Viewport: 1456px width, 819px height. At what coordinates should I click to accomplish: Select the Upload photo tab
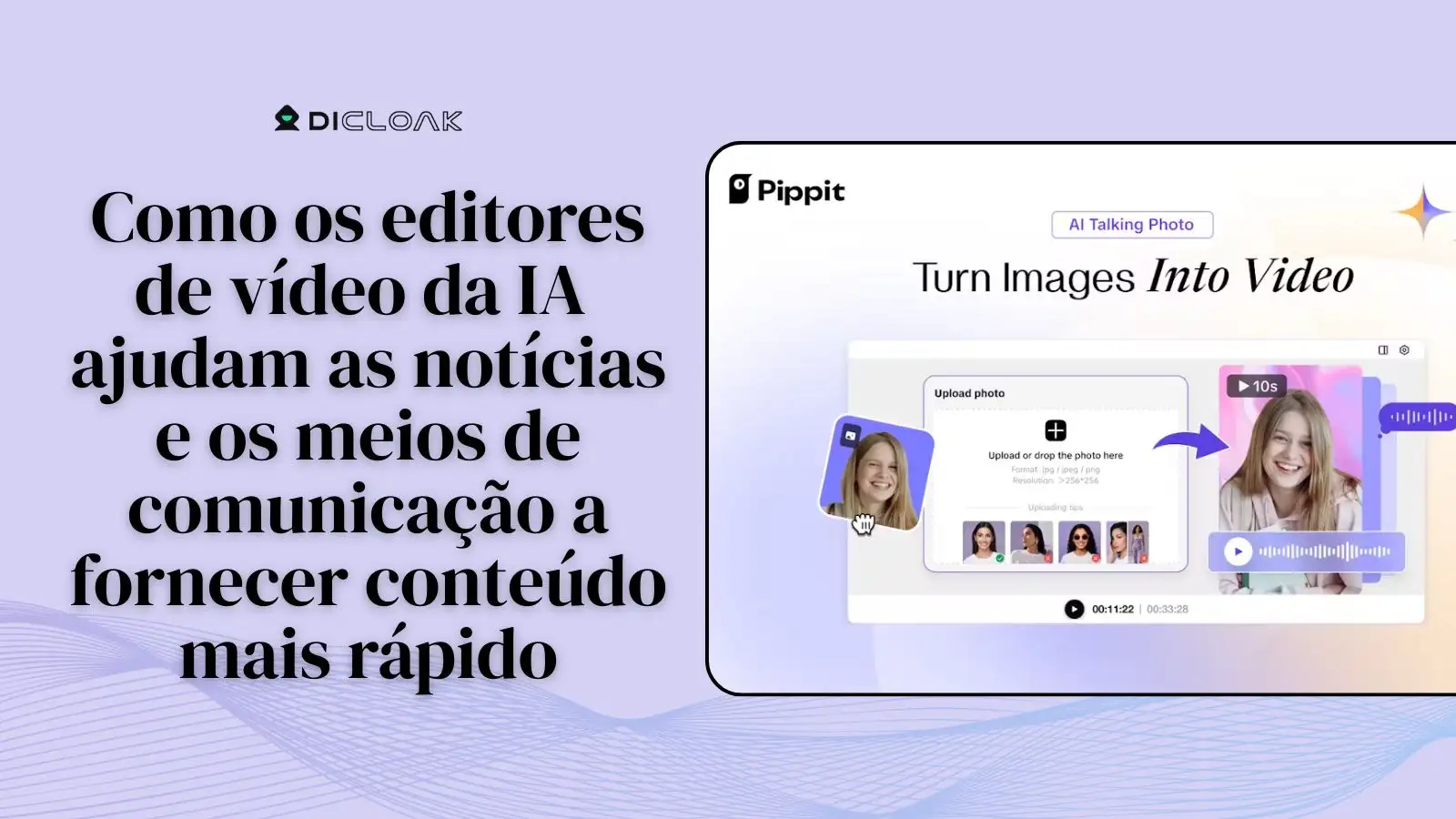[970, 393]
